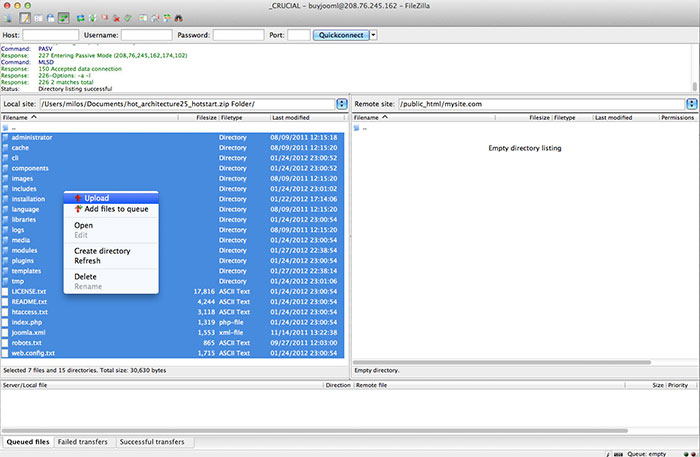Screen dimensions: 700x457
Task: Click the Direction column header in queue
Action: (x=338, y=385)
